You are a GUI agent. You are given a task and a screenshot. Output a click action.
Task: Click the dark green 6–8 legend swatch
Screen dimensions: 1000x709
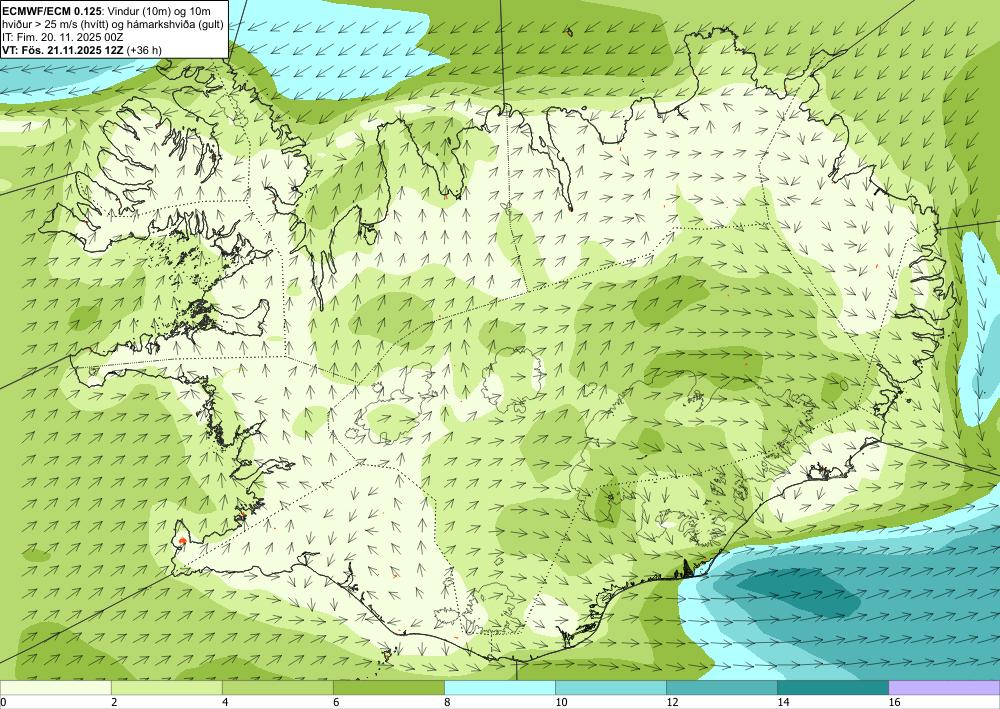click(388, 688)
